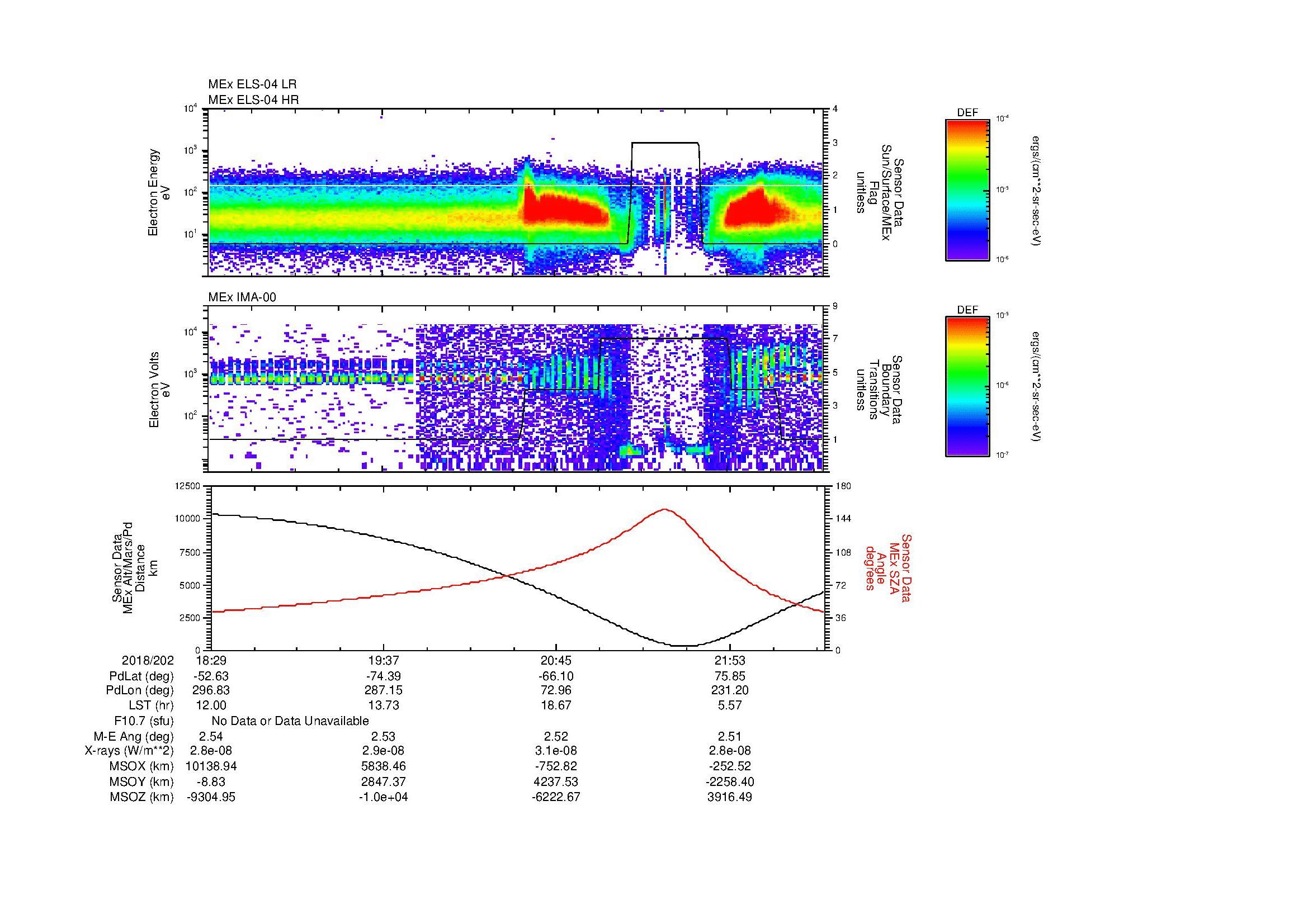
Task: Click the PdLat value '75.85'
Action: click(730, 676)
